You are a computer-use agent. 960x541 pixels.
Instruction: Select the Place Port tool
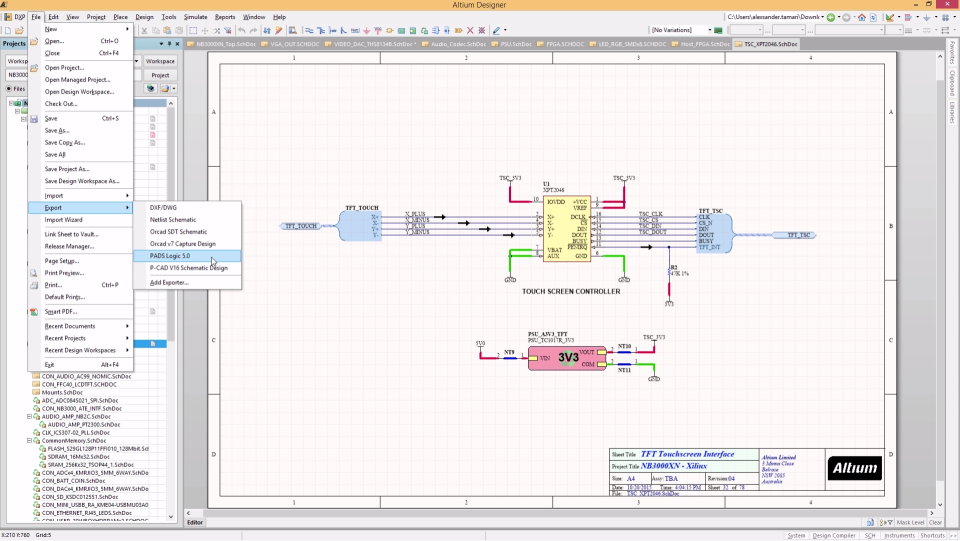coord(458,30)
